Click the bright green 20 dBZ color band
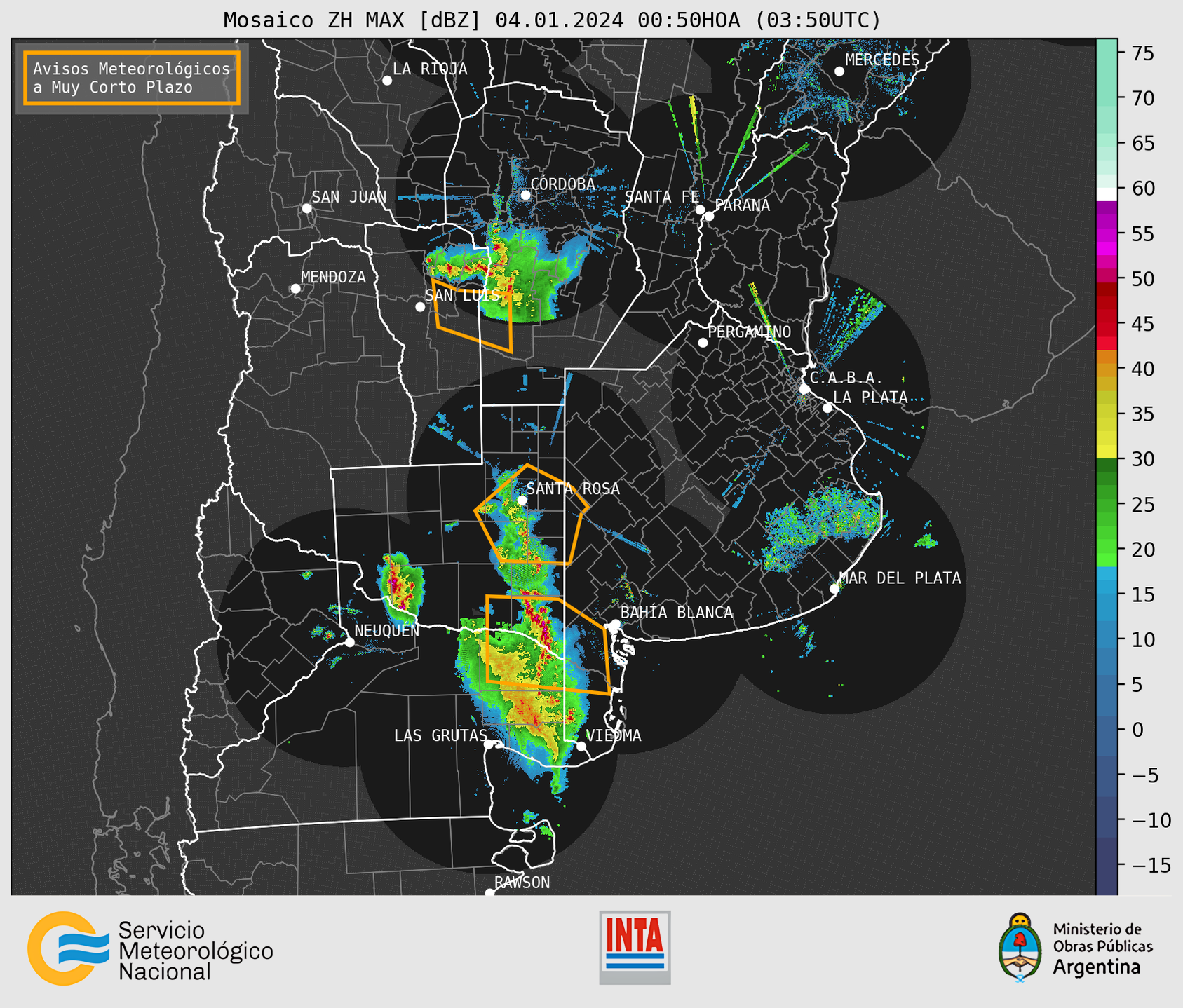 click(1107, 549)
